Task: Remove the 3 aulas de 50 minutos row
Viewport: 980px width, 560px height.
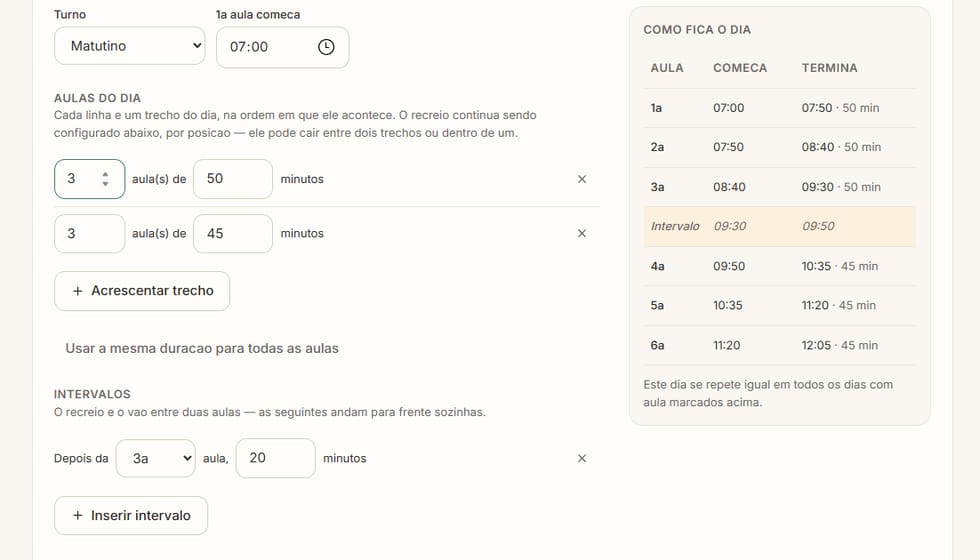Action: 582,179
